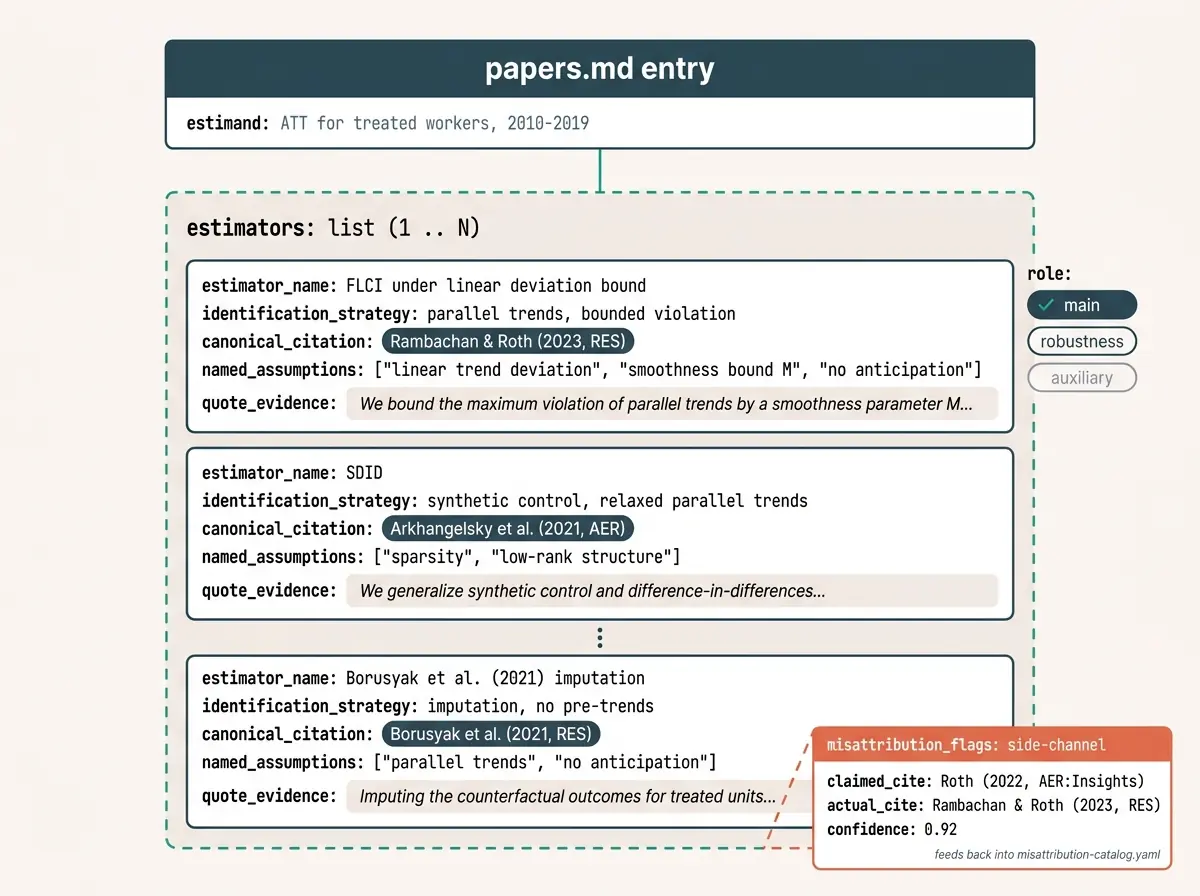Select estimator_name SDID line
Screen dimensions: 1200x896
pyautogui.click(x=292, y=473)
